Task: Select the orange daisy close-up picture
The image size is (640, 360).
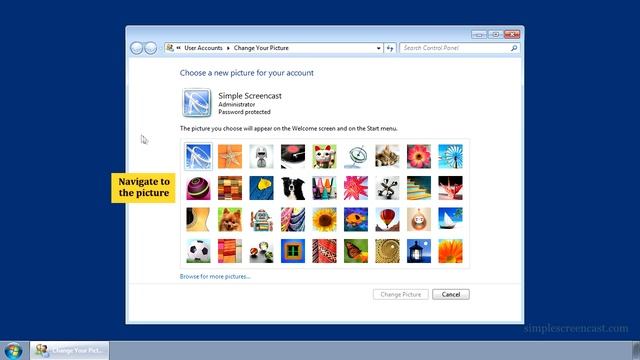Action: [x=450, y=251]
